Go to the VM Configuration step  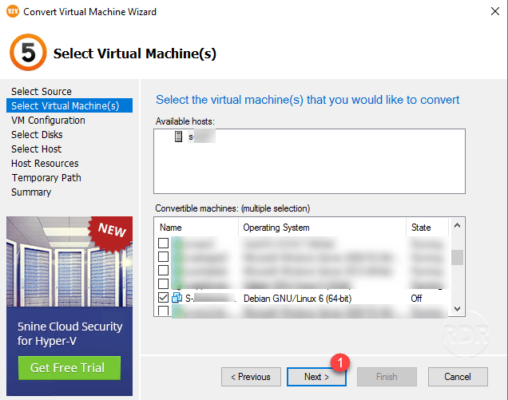coord(48,120)
